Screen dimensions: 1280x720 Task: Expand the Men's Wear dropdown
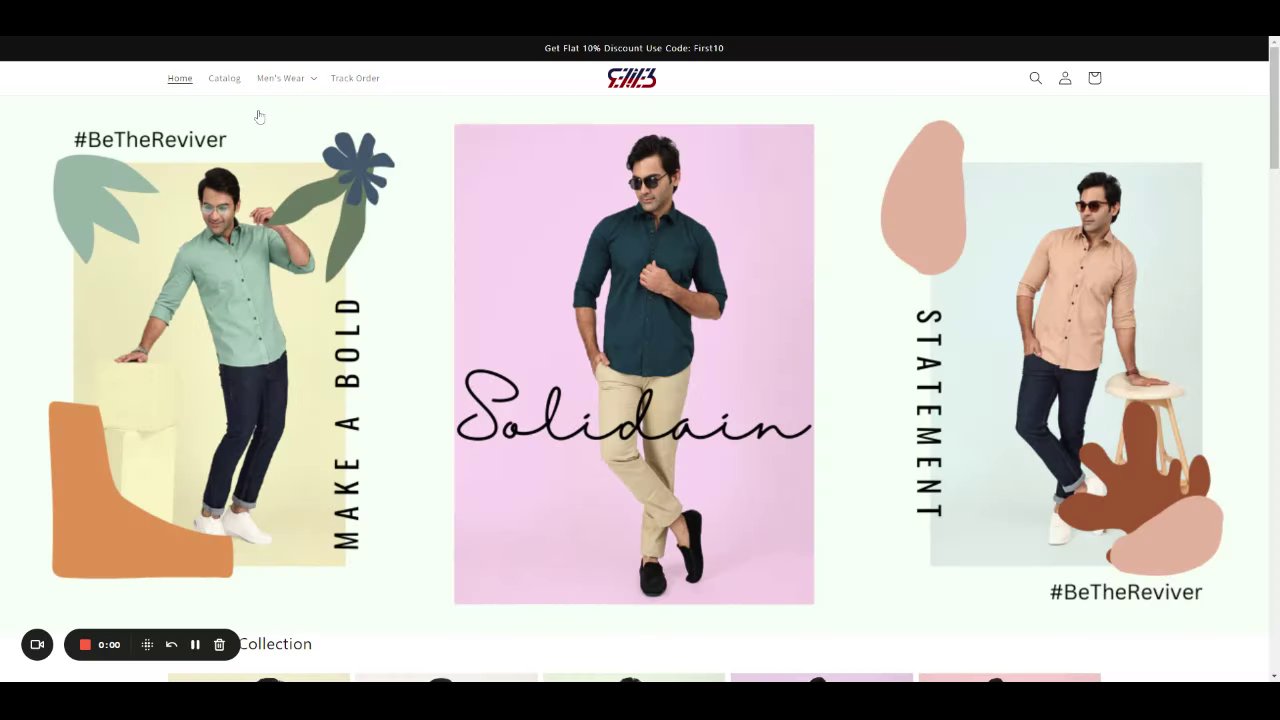(287, 78)
